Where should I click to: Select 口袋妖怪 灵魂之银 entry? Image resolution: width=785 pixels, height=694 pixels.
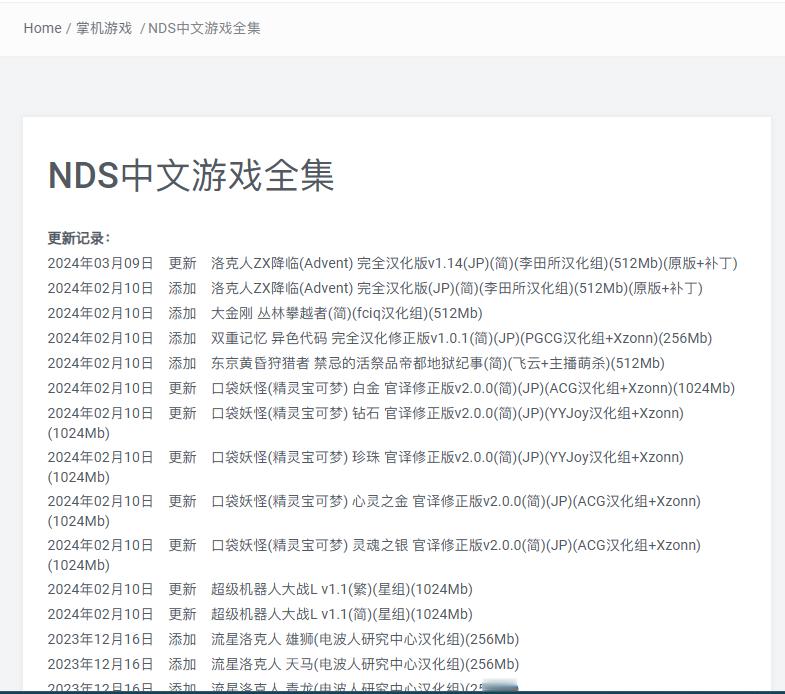point(456,546)
